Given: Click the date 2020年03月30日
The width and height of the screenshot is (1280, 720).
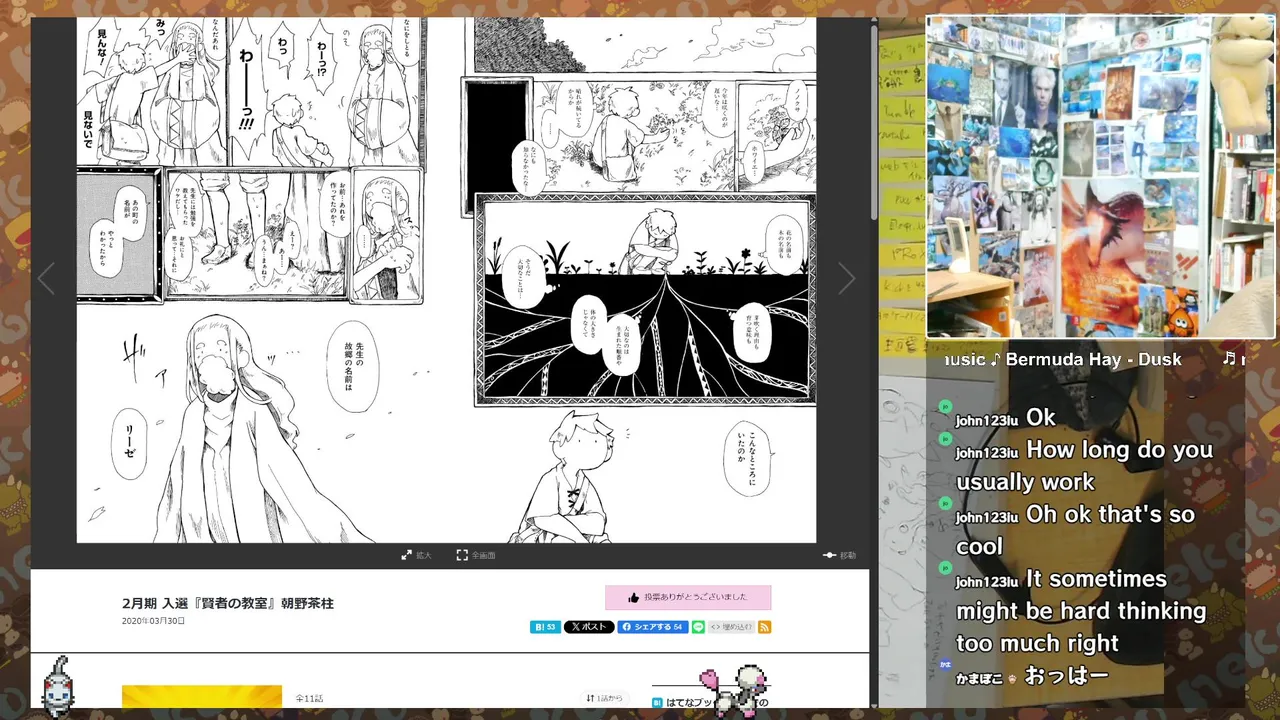Looking at the screenshot, I should [x=153, y=621].
